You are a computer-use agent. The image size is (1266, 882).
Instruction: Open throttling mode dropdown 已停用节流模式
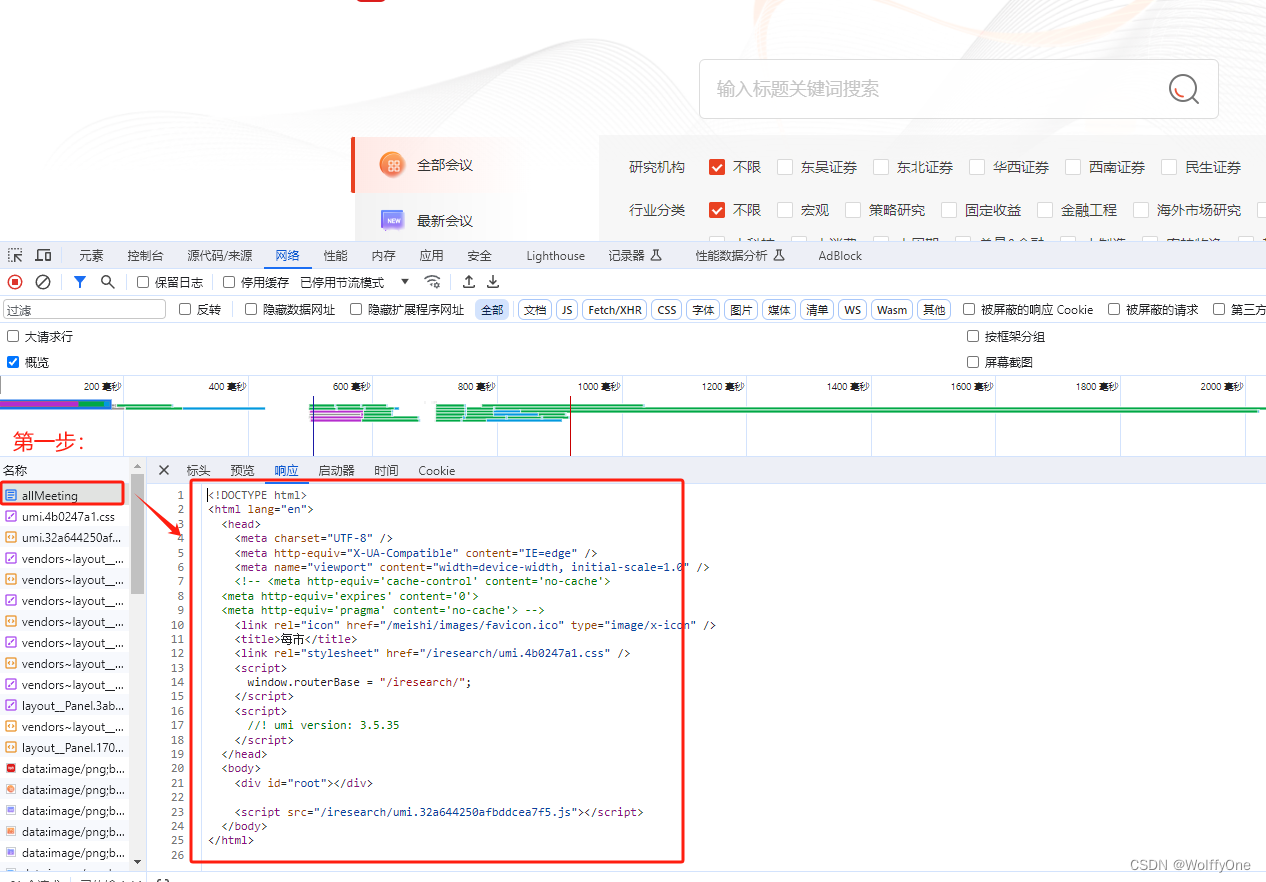[355, 283]
